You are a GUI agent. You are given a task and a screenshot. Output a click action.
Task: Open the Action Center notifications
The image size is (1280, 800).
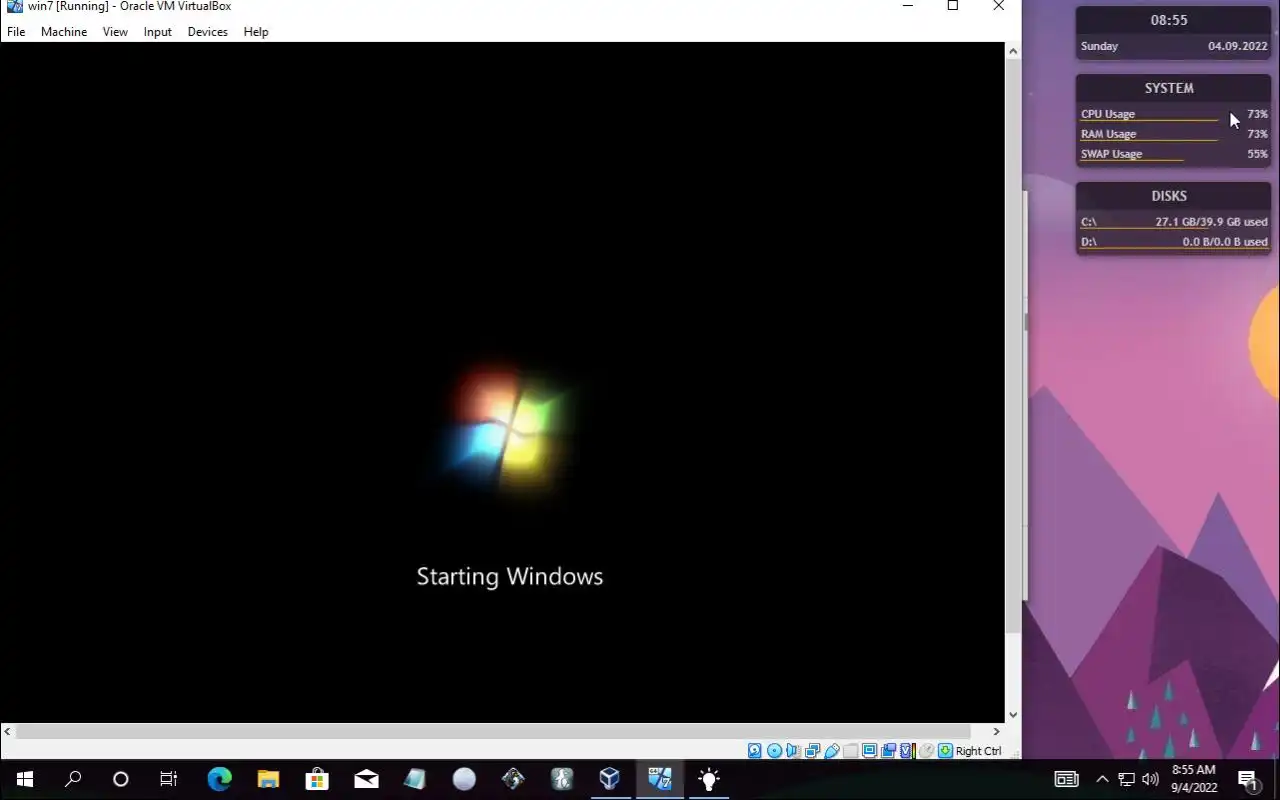click(x=1247, y=779)
